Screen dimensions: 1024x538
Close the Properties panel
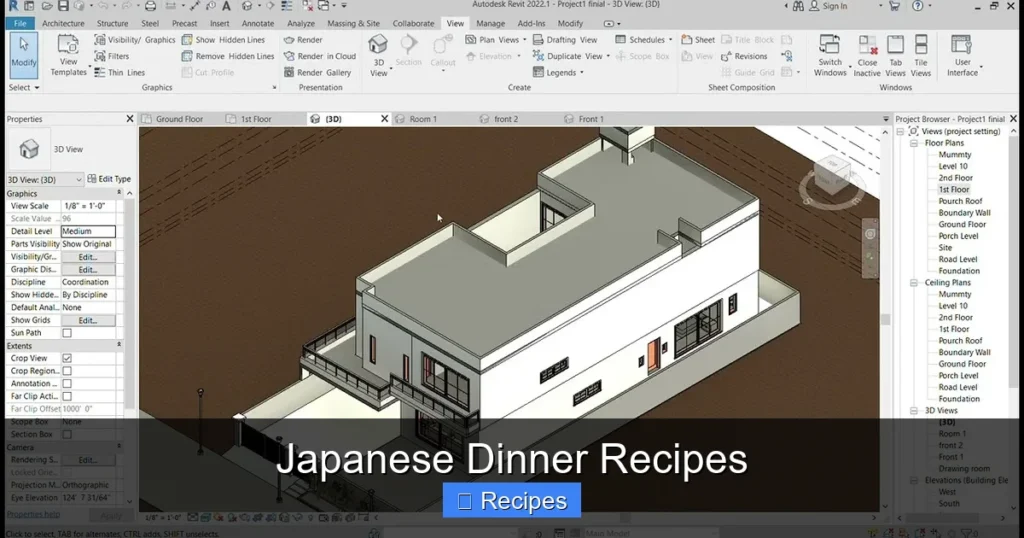pos(129,119)
